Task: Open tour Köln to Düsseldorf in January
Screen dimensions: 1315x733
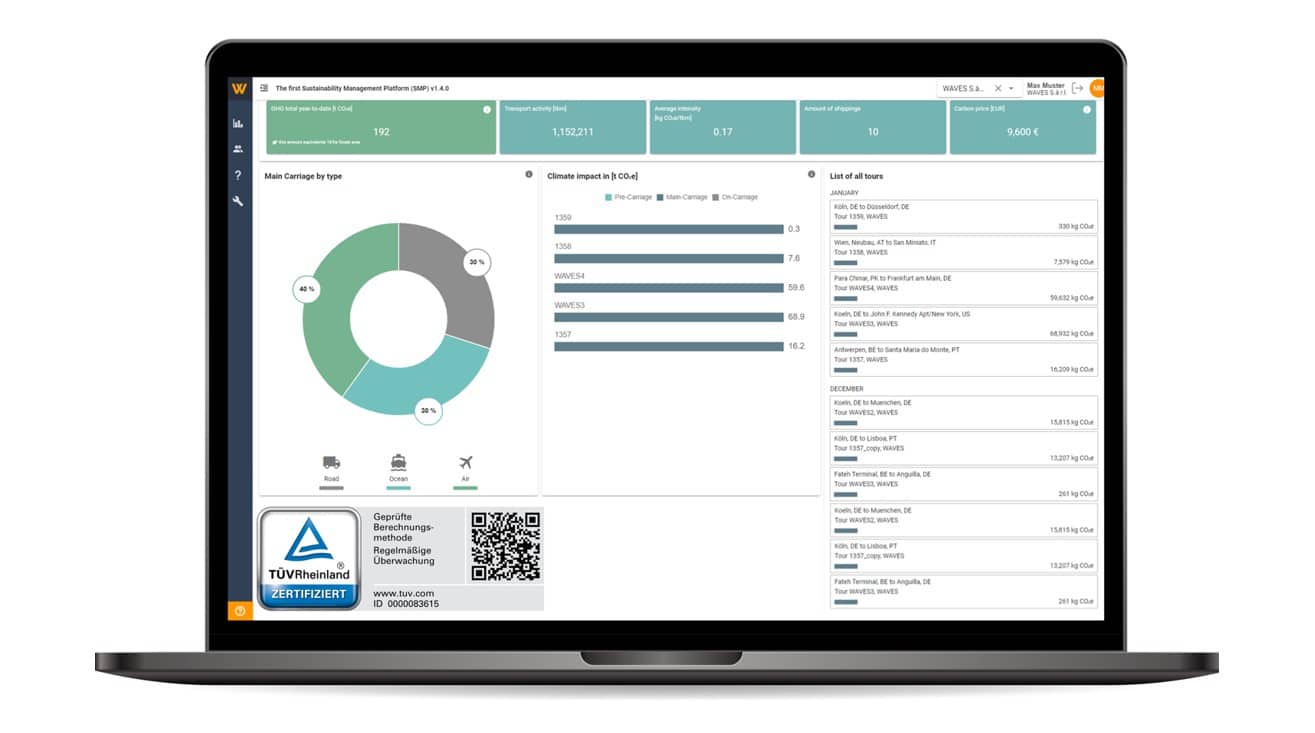Action: click(963, 216)
